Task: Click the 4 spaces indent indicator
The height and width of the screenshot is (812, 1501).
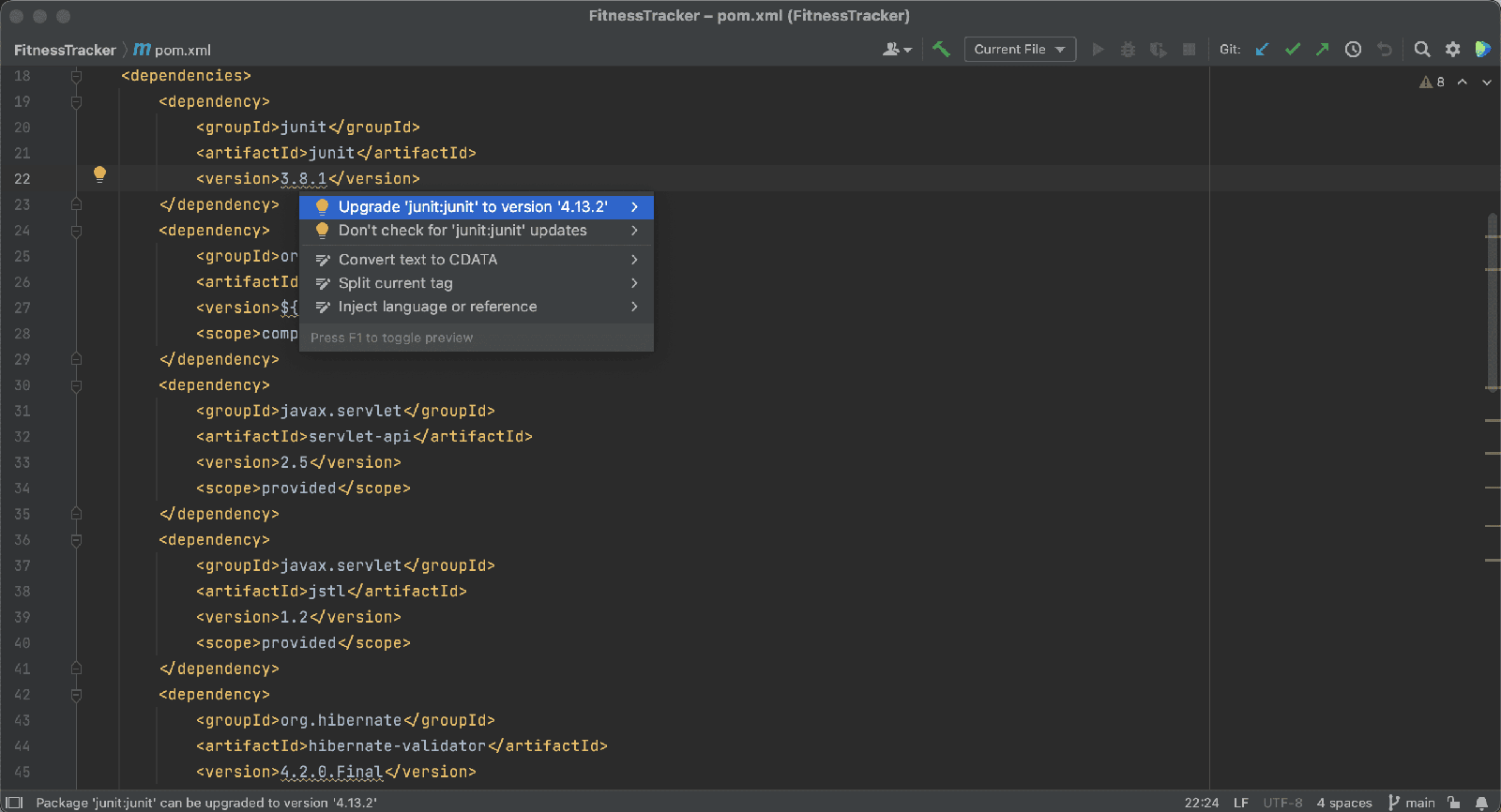Action: pos(1344,803)
